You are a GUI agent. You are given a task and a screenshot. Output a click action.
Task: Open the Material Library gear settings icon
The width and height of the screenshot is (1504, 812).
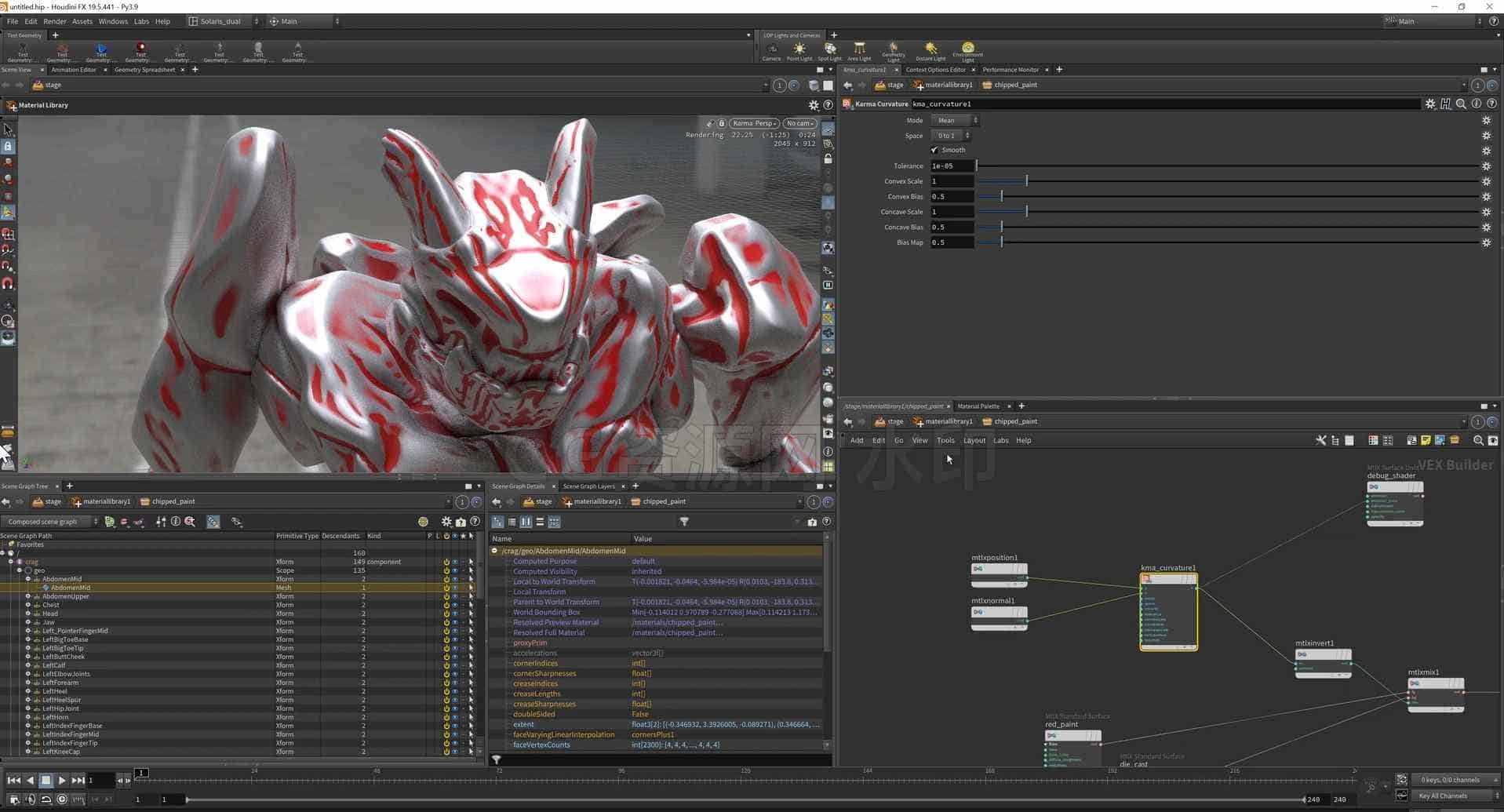pyautogui.click(x=814, y=105)
